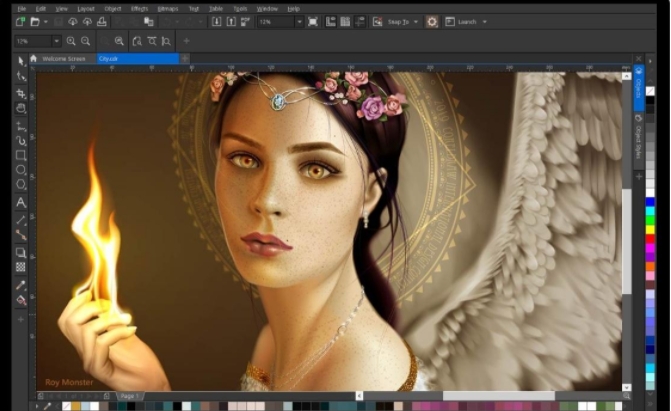Pick the red swatch in color palette
The height and width of the screenshot is (411, 671).
coord(650,238)
